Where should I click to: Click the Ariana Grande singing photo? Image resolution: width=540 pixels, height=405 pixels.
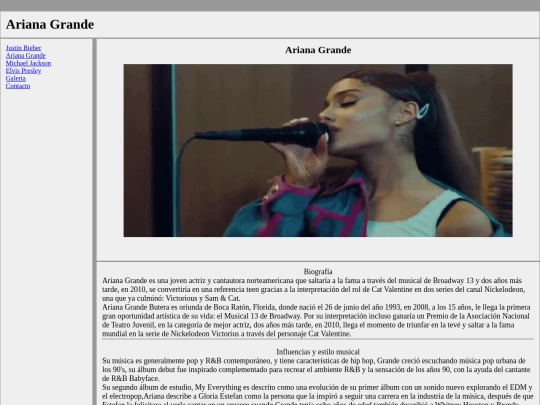tap(318, 150)
